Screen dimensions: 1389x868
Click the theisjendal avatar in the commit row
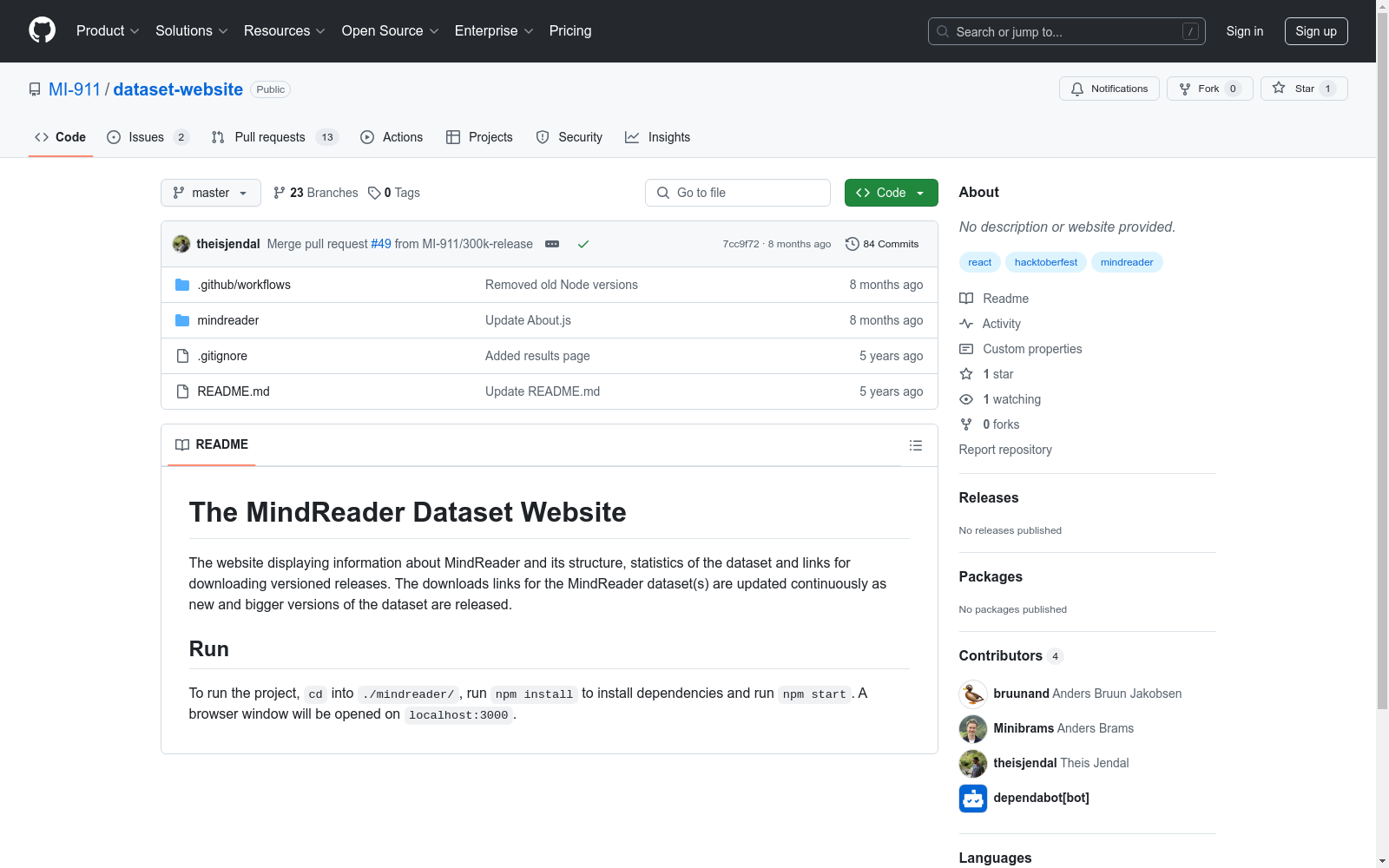coord(181,244)
